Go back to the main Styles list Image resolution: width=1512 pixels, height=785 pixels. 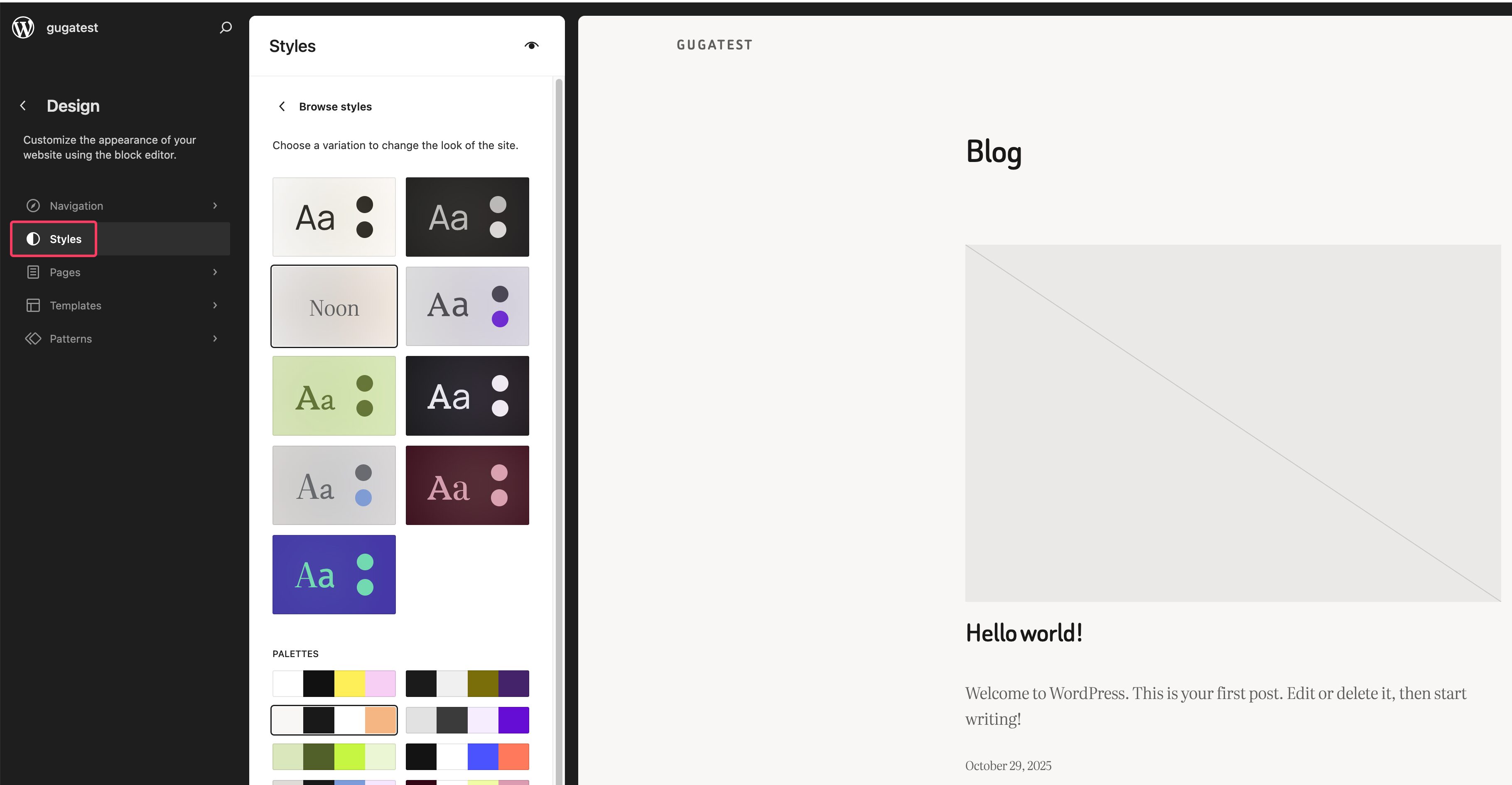(282, 106)
